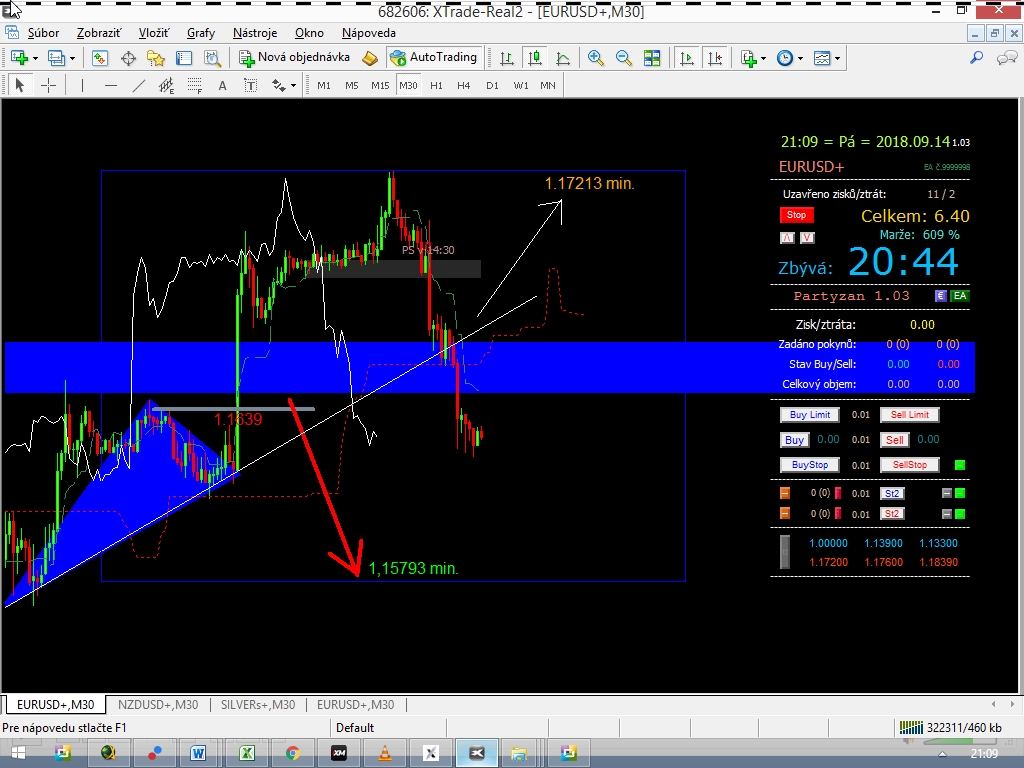Select the crosshair tool
Screen dimensions: 1024x768
click(48, 85)
